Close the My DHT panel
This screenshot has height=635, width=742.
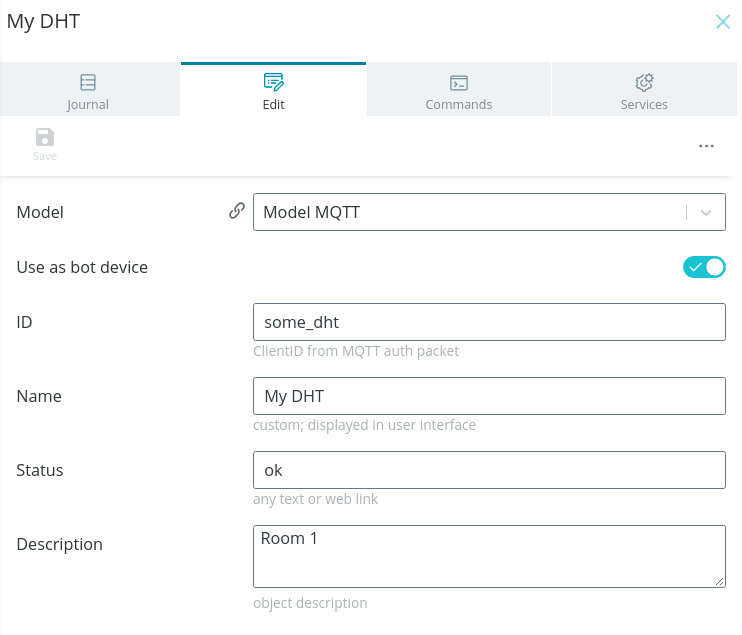723,21
